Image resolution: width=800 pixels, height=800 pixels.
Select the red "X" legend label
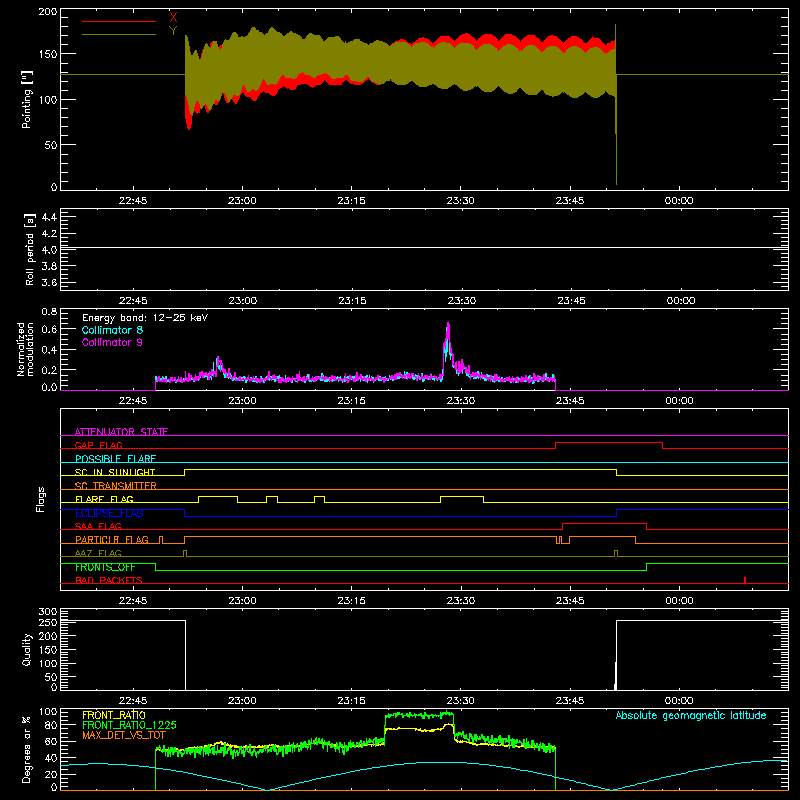(x=173, y=17)
